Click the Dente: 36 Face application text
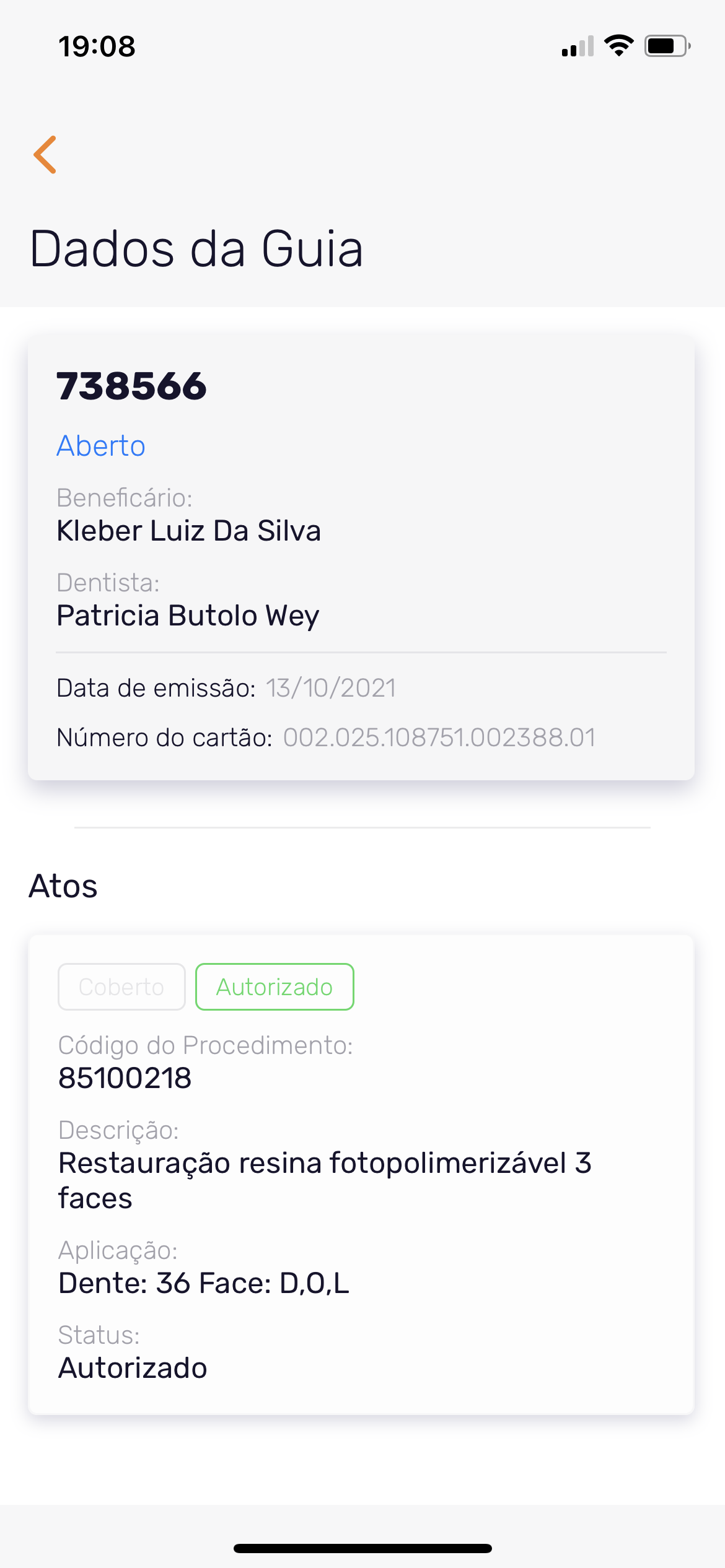Screen dimensions: 725x1568 coord(204,1283)
